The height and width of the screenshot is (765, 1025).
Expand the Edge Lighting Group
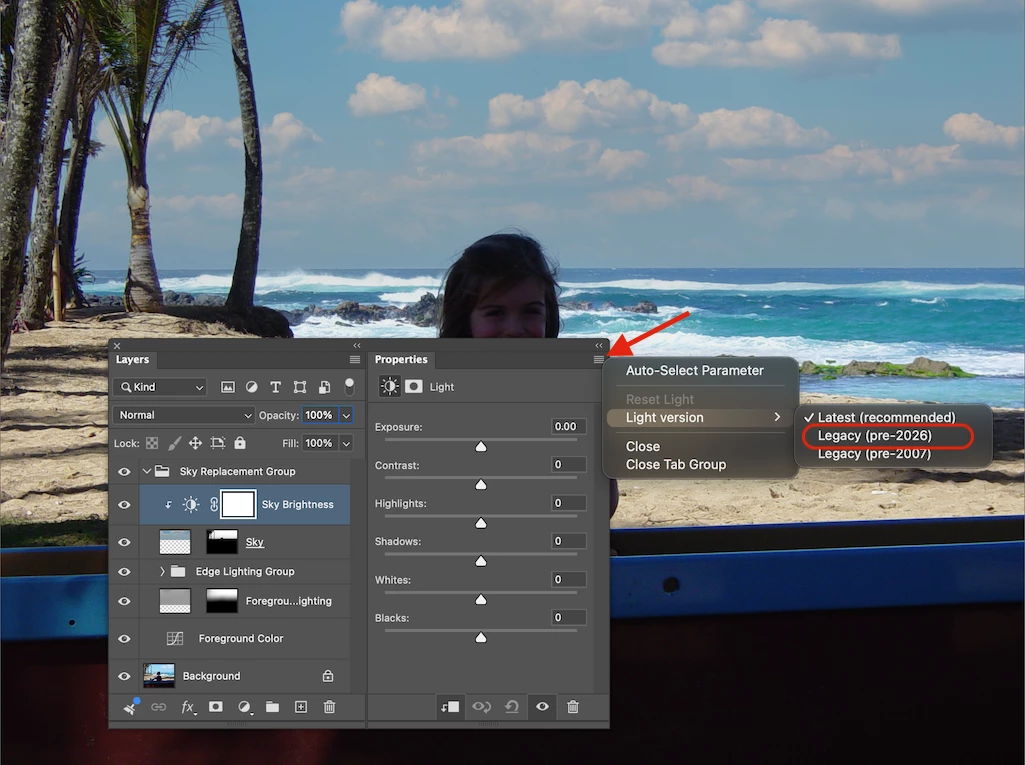[x=162, y=571]
